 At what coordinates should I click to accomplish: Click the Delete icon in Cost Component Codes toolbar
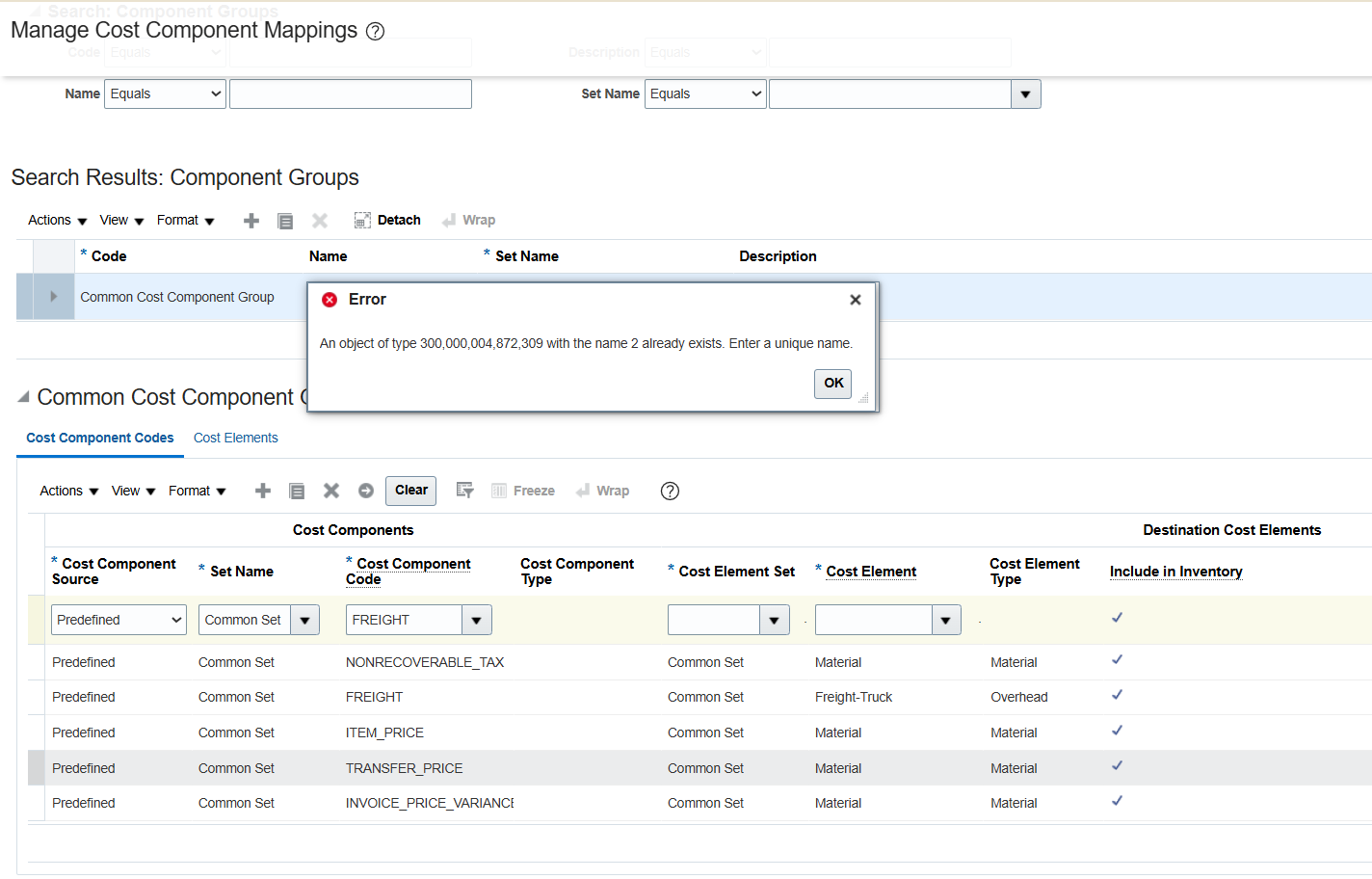pos(331,491)
